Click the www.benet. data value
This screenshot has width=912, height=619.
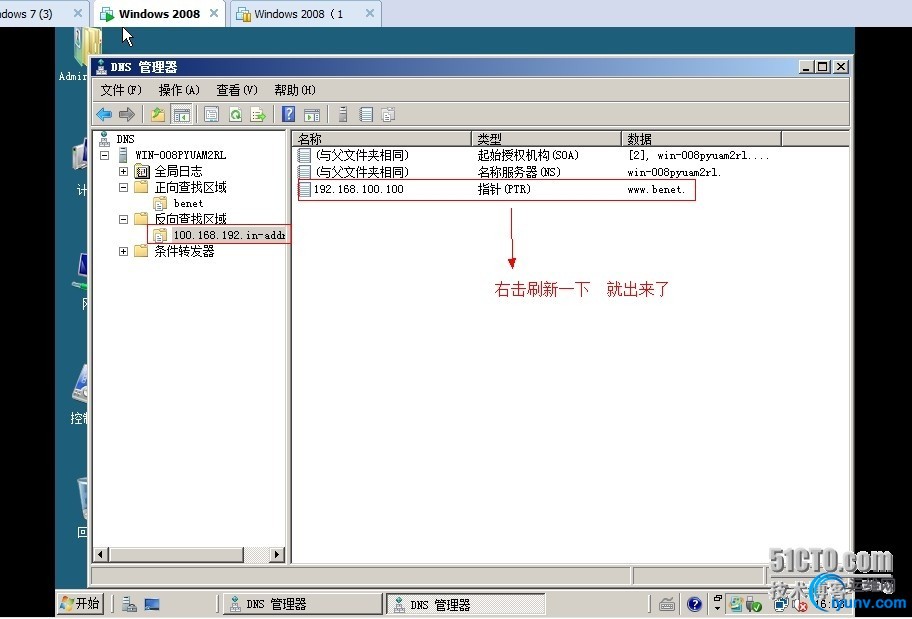pyautogui.click(x=656, y=190)
